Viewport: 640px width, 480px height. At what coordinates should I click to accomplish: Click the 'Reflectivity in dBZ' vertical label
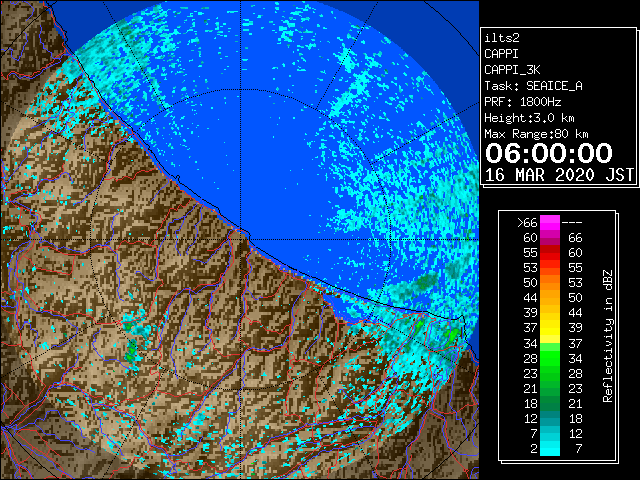(608, 336)
